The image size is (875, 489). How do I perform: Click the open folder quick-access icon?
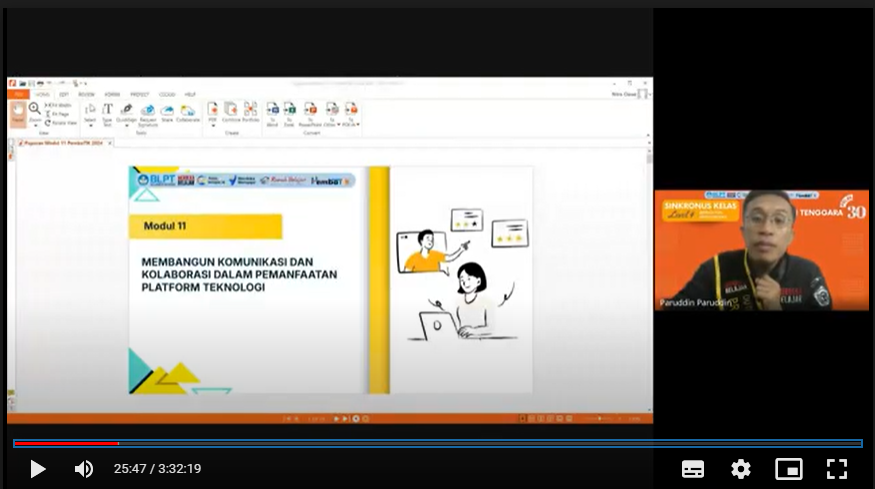tap(22, 84)
